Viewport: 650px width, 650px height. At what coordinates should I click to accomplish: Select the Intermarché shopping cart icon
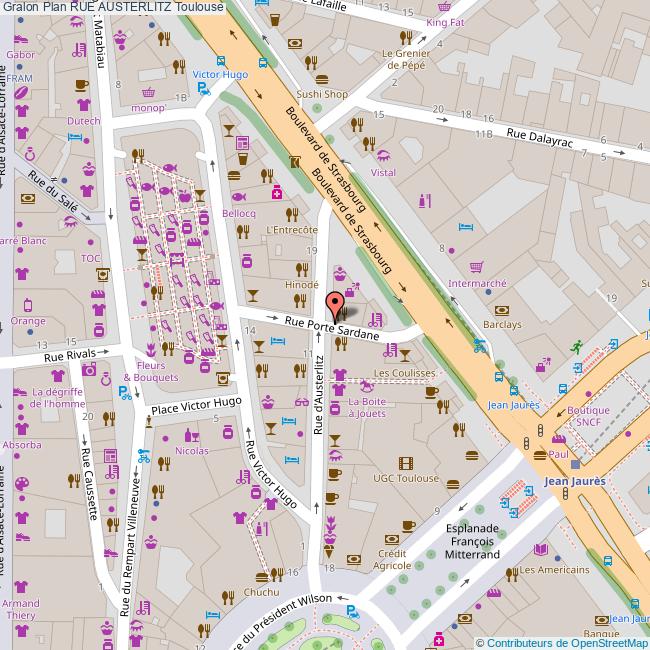pyautogui.click(x=477, y=268)
